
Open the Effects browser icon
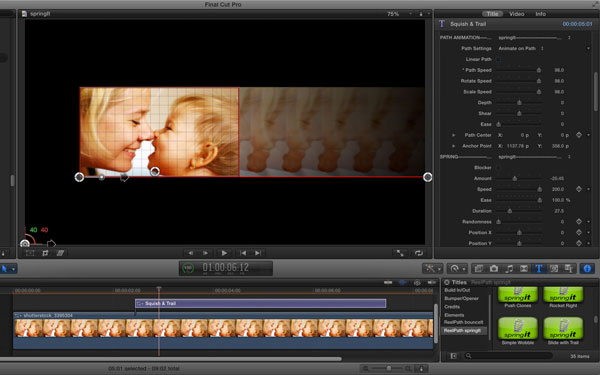478,269
